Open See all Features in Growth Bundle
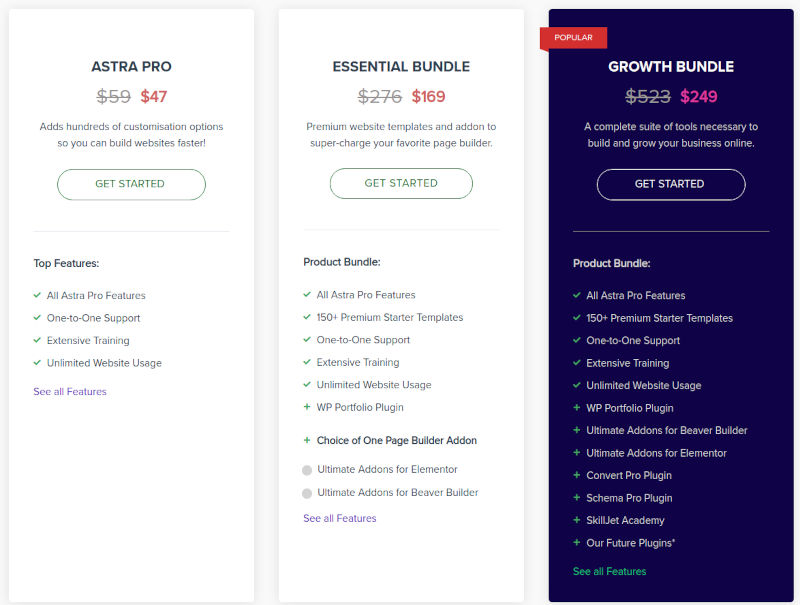The image size is (800, 605). 609,571
